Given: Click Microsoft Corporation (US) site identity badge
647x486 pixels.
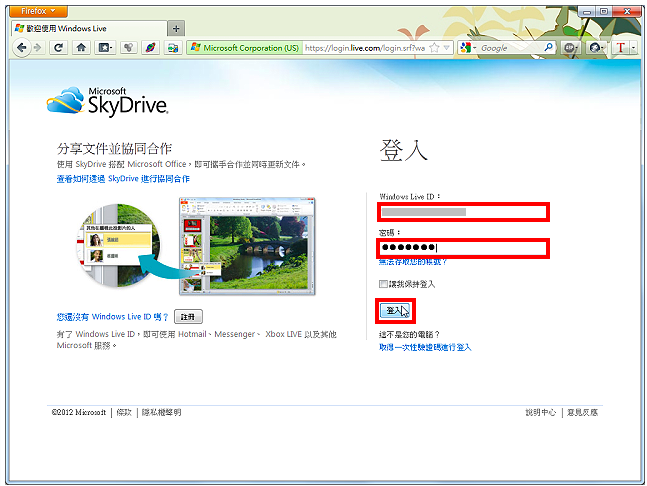Looking at the screenshot, I should [245, 48].
